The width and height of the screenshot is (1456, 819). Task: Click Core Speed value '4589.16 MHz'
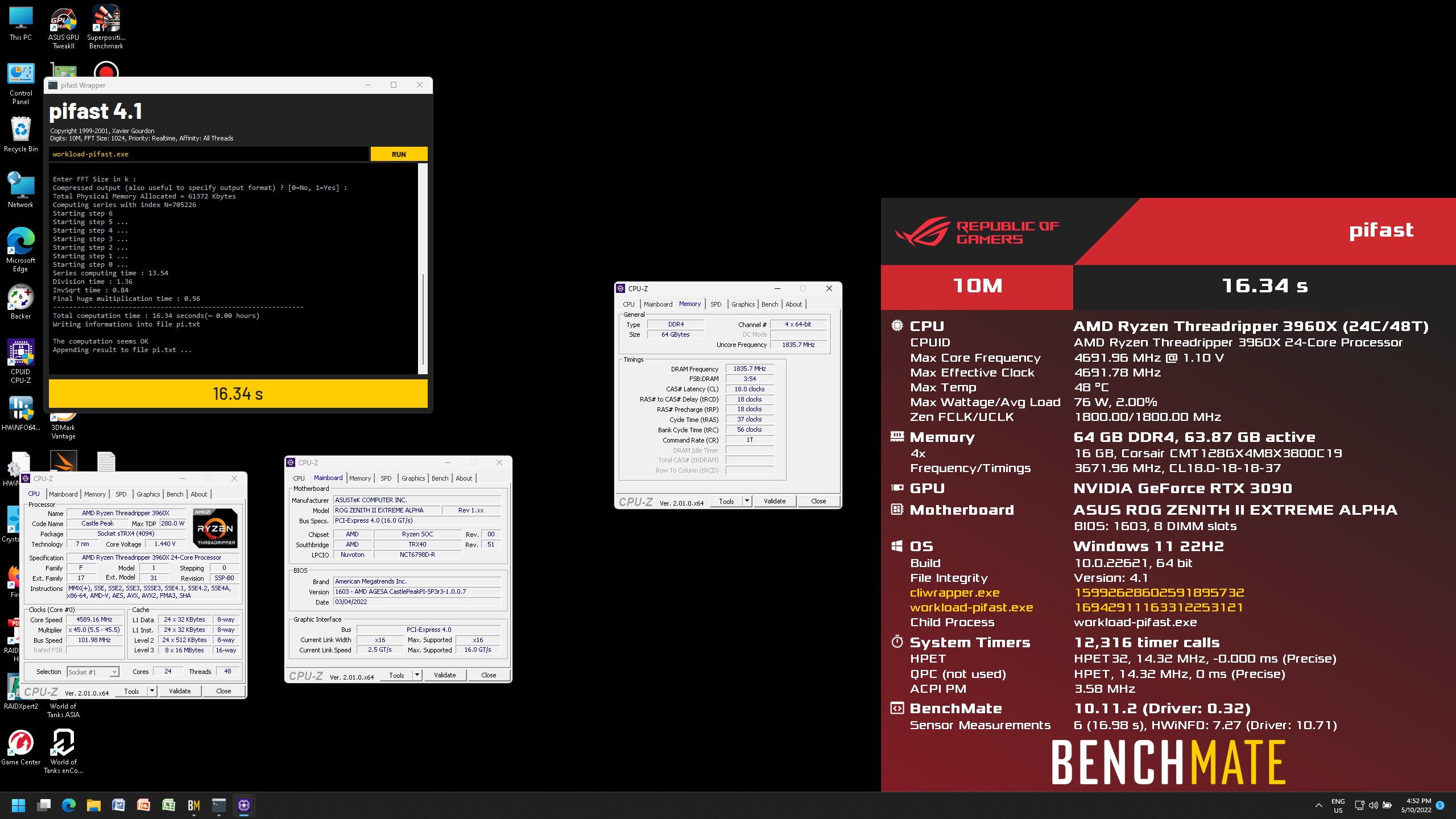click(x=94, y=619)
